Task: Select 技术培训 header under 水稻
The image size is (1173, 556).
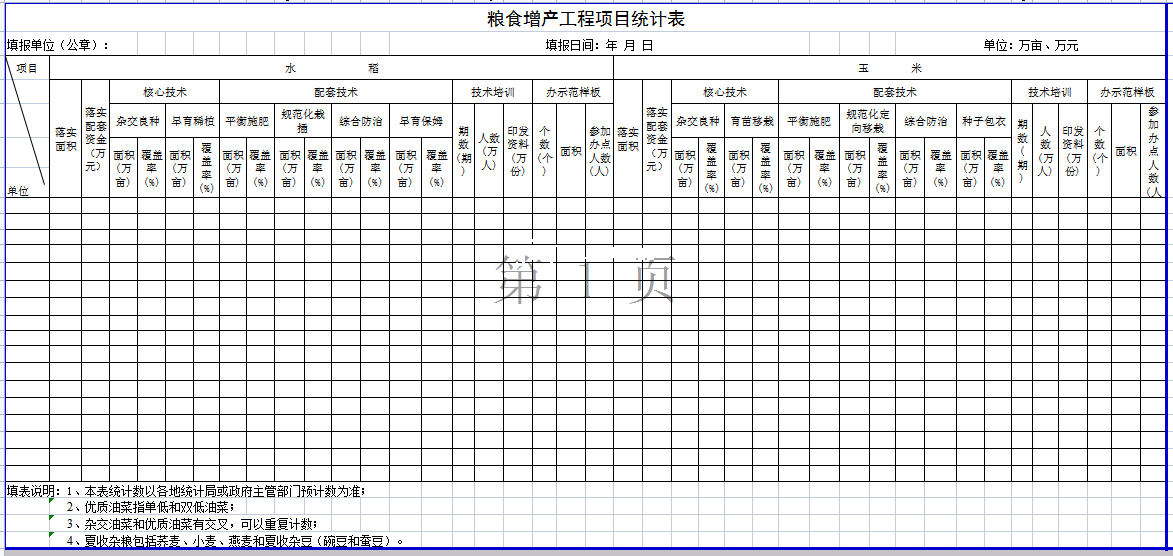Action: tap(492, 92)
